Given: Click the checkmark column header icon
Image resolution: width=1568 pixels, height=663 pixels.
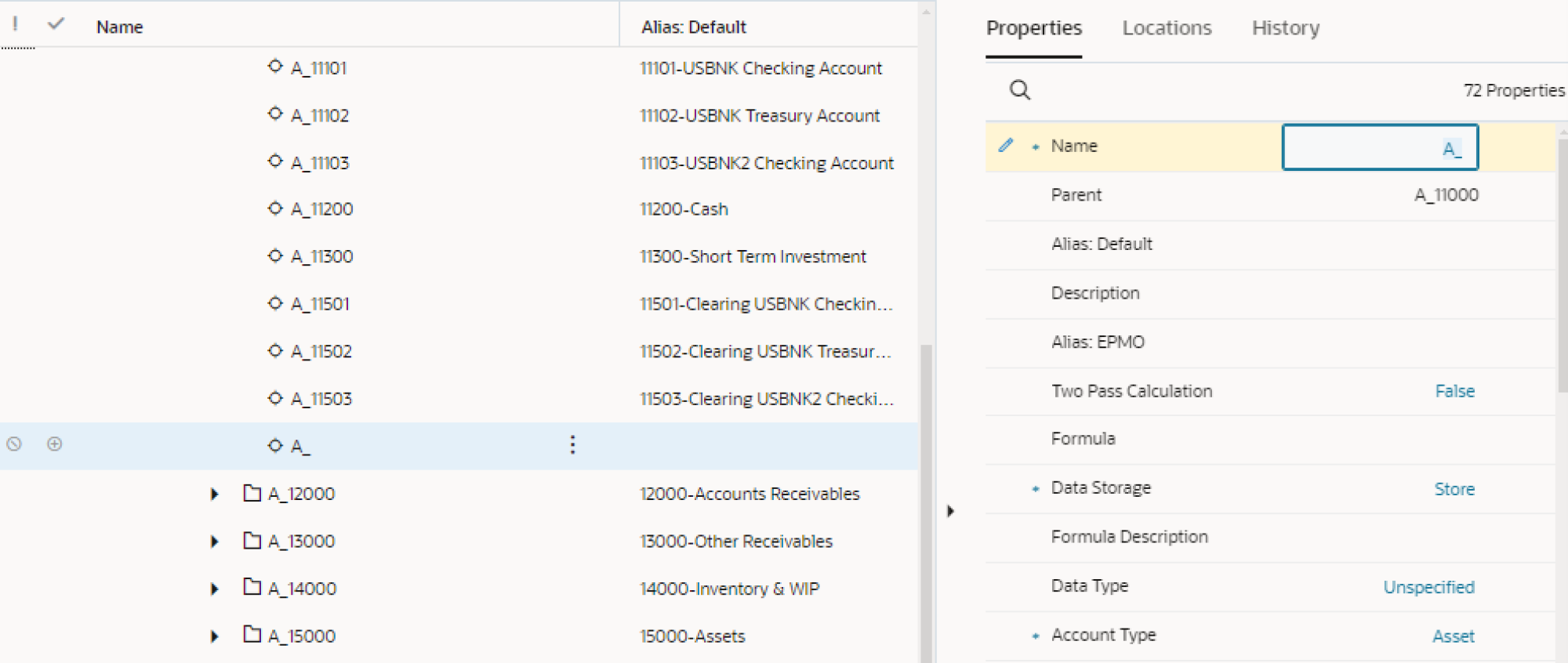Looking at the screenshot, I should pyautogui.click(x=56, y=24).
